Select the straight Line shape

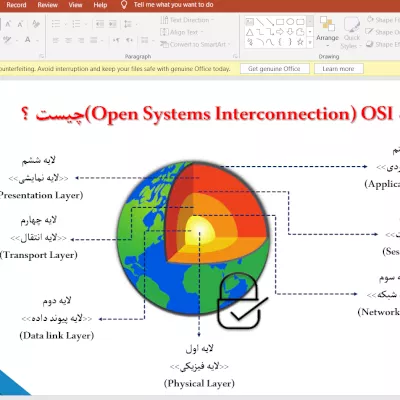pos(260,22)
